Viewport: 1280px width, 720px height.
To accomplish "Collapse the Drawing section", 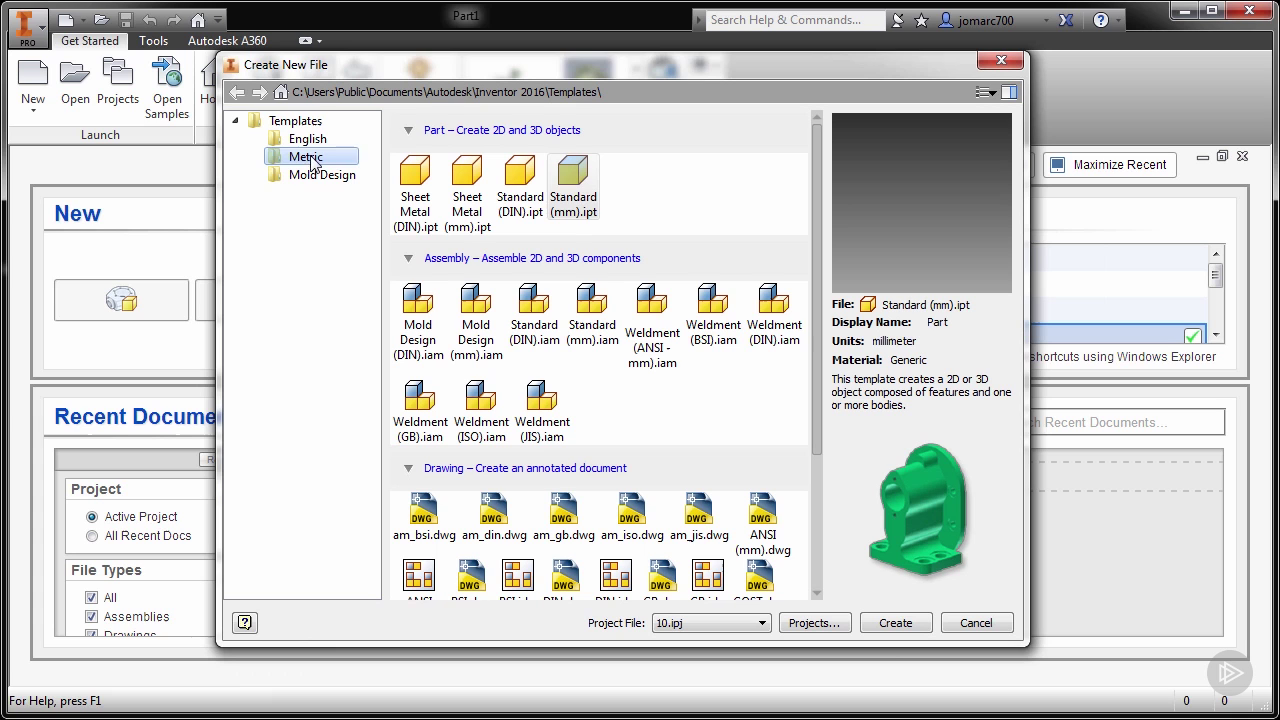I will click(x=408, y=468).
